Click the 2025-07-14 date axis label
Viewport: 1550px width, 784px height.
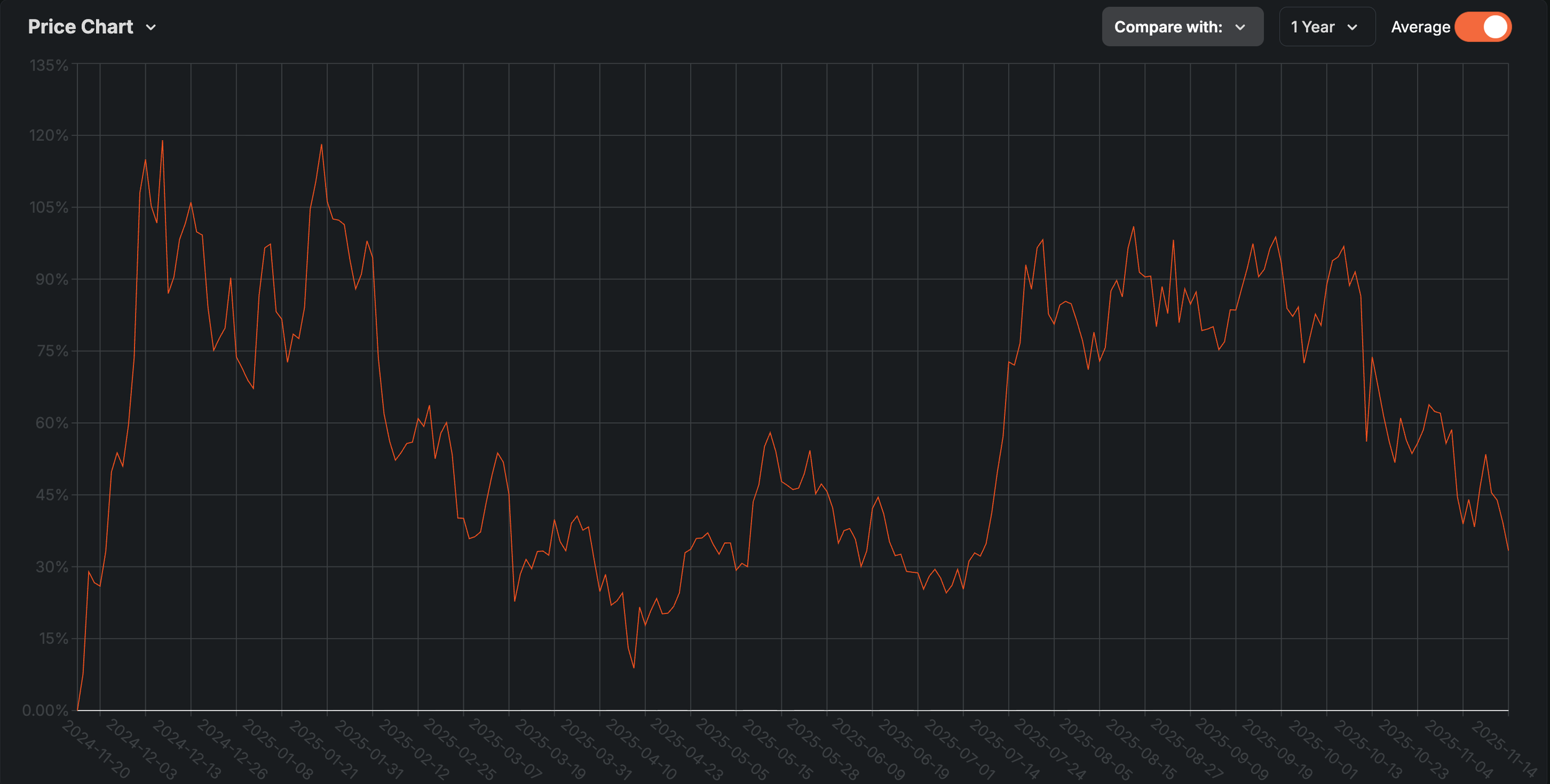1004,749
